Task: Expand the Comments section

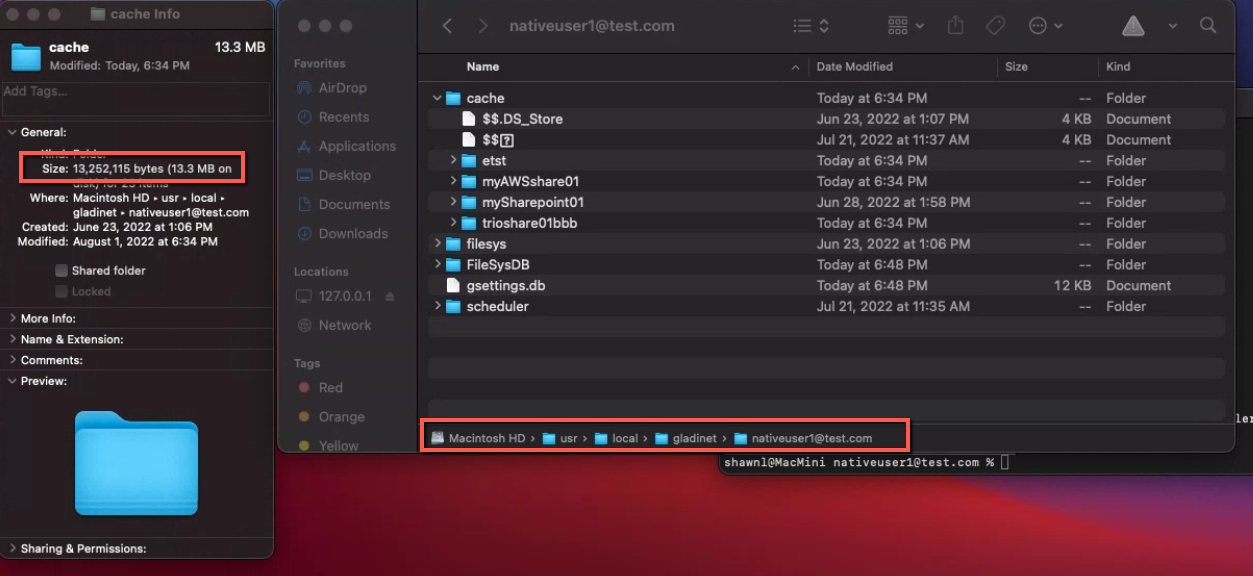Action: [12, 360]
